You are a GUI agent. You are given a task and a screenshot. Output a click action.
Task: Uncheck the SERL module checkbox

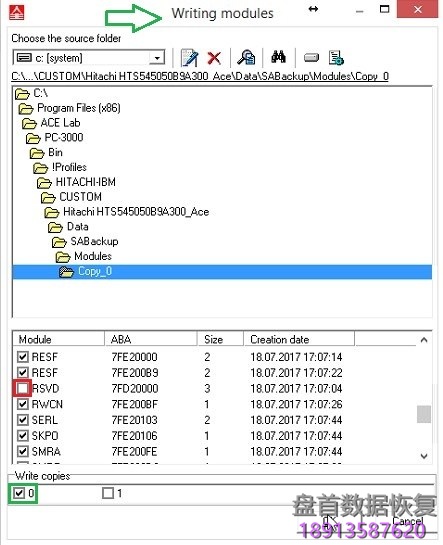pyautogui.click(x=23, y=420)
